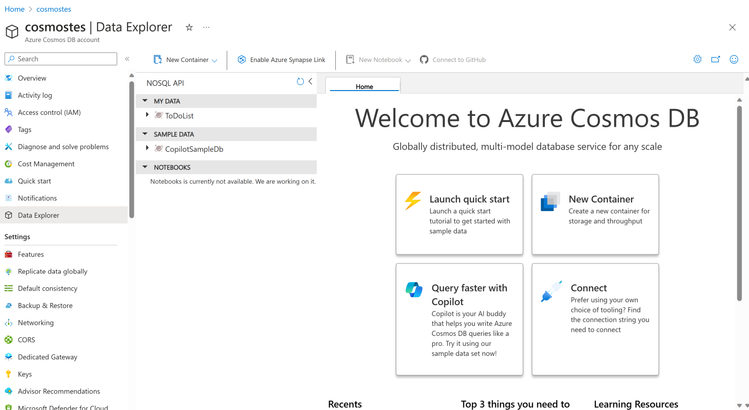Click the feedback smiley icon

(734, 60)
